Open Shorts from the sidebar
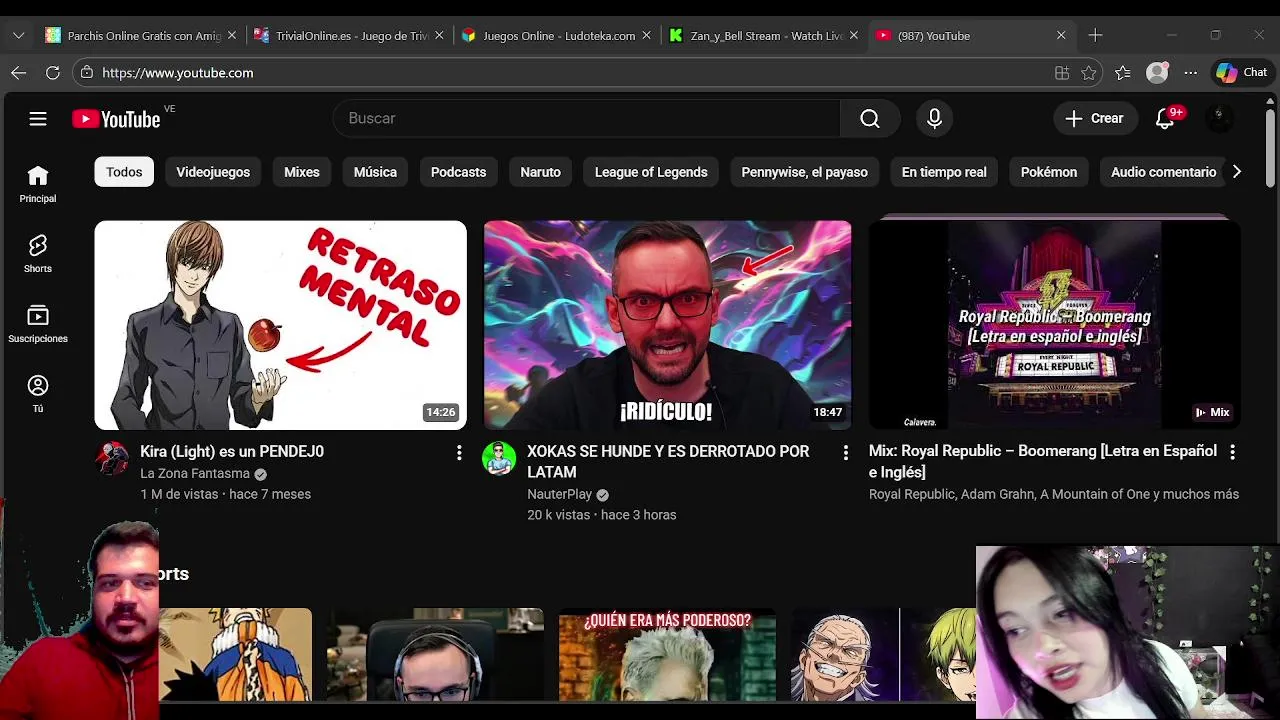Image resolution: width=1280 pixels, height=720 pixels. point(38,254)
